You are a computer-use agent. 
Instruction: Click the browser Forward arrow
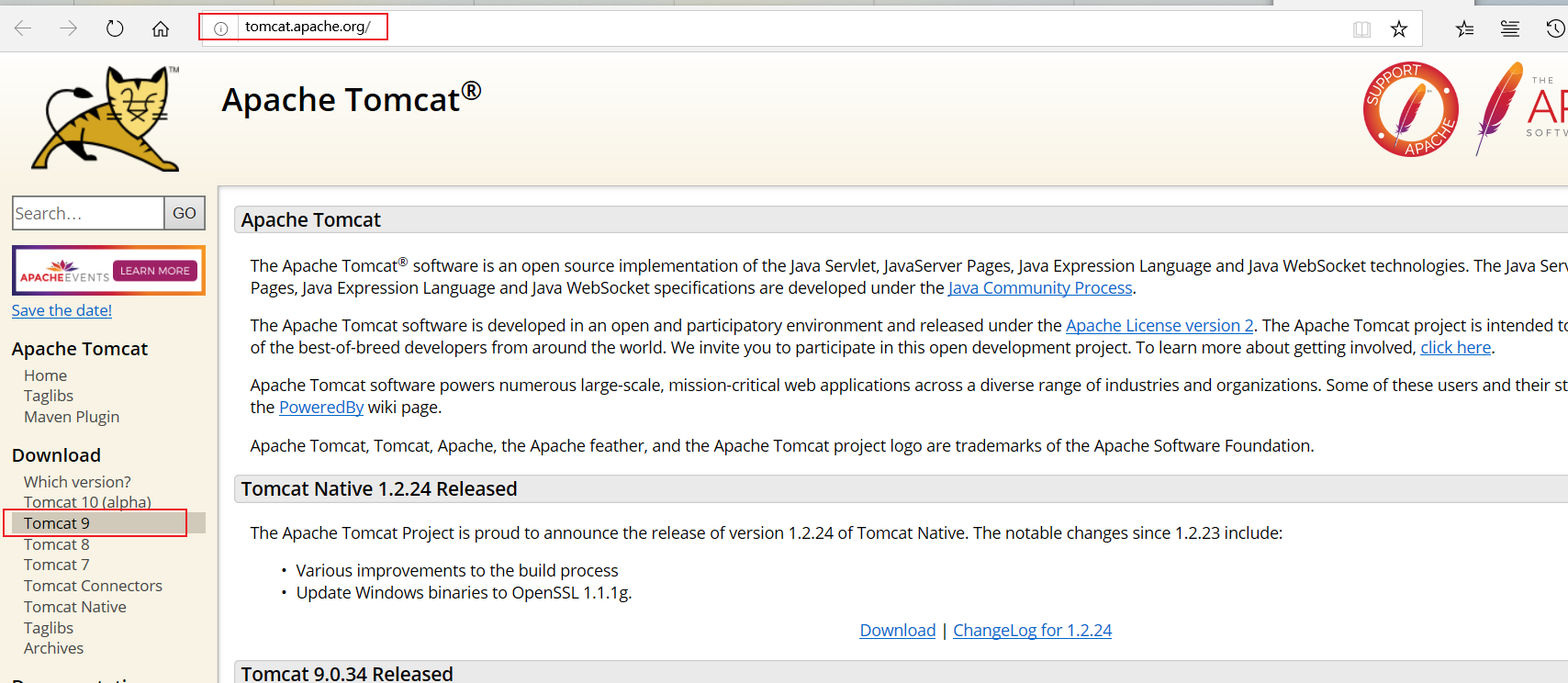tap(69, 28)
